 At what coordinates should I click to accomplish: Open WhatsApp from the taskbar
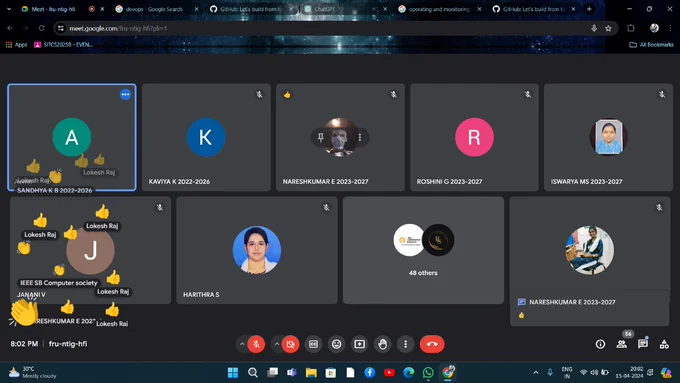(x=428, y=373)
